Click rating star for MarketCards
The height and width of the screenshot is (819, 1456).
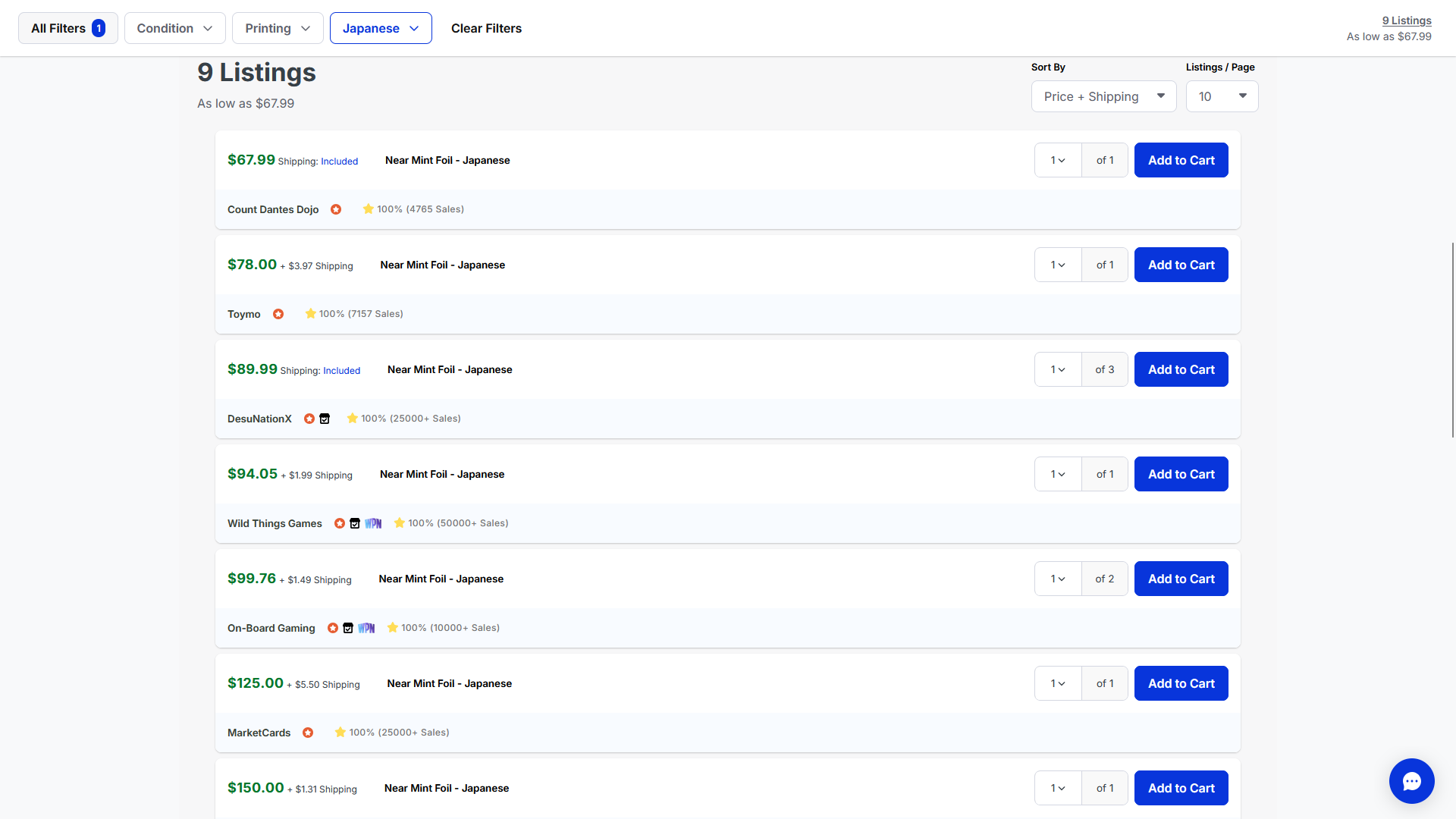[340, 732]
